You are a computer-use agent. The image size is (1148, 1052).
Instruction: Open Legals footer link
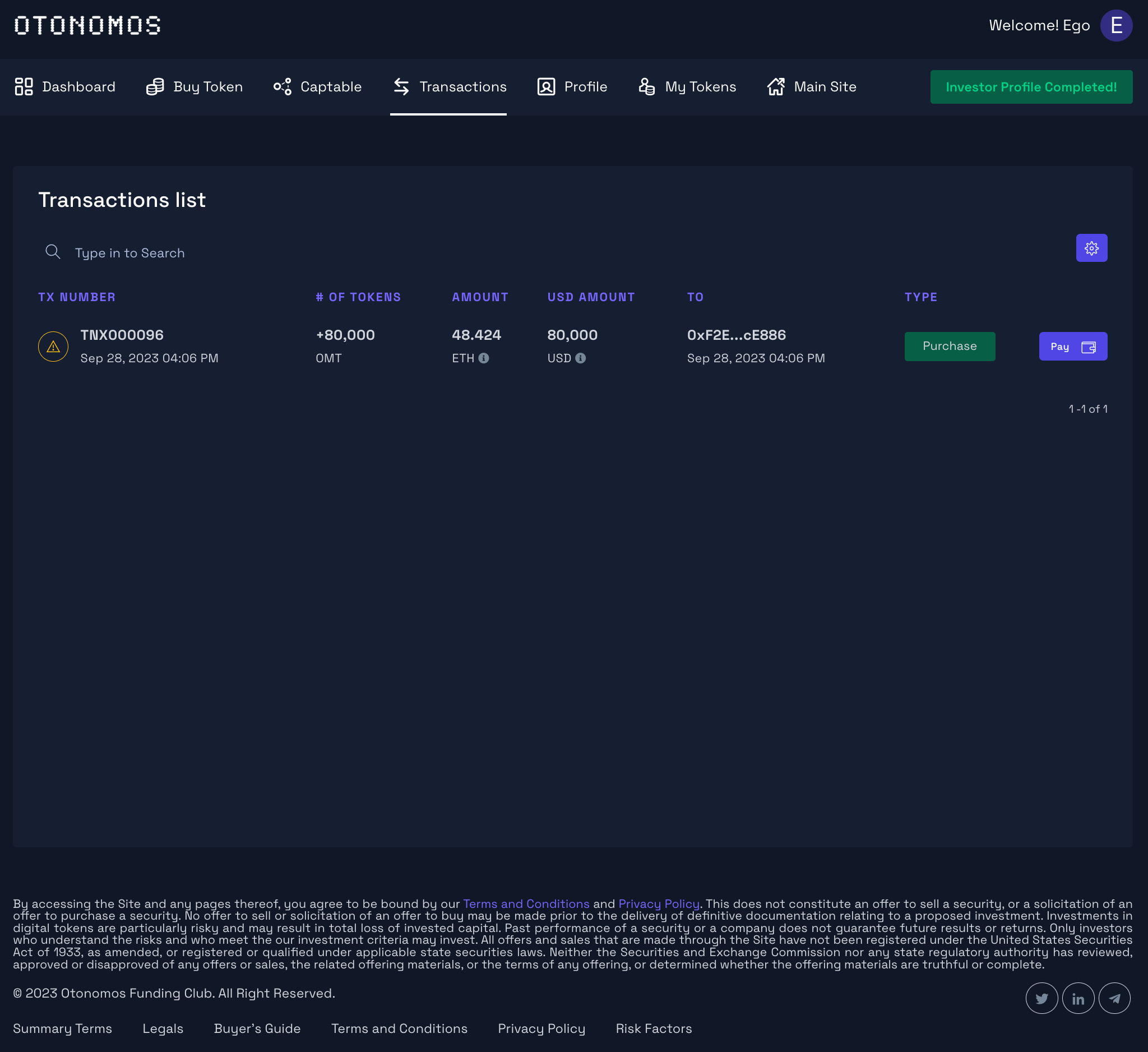point(163,1028)
